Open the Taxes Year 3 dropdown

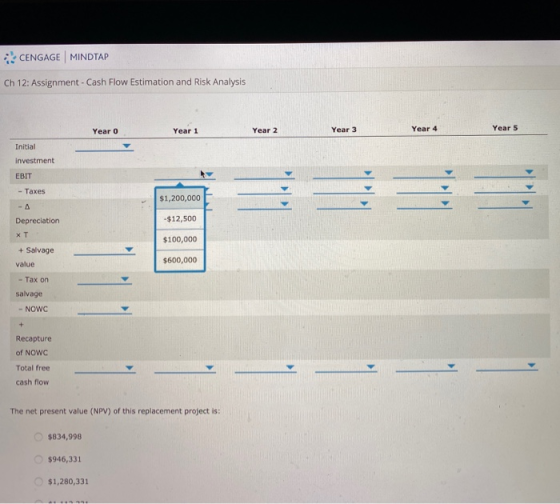[x=344, y=189]
